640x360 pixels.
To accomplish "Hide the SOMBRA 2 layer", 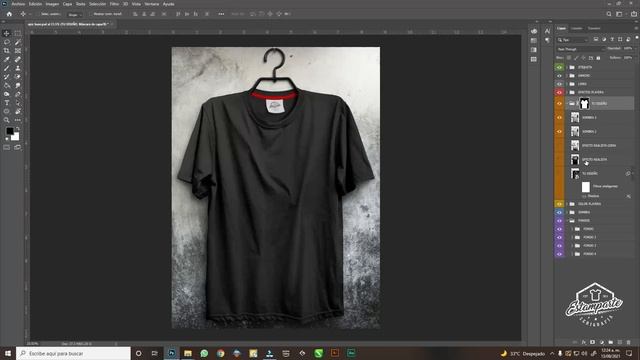I will (559, 131).
